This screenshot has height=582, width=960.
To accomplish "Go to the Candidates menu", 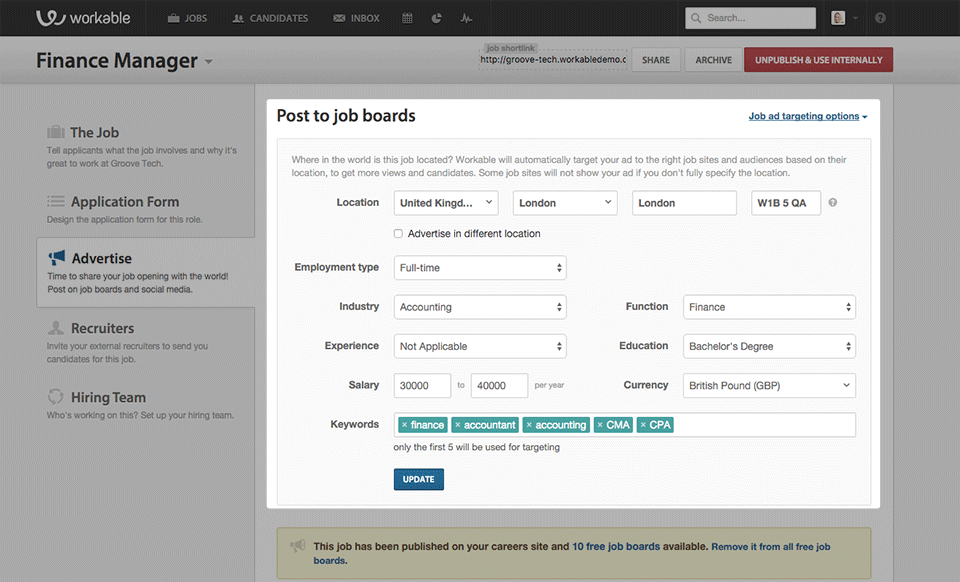I will [x=270, y=18].
